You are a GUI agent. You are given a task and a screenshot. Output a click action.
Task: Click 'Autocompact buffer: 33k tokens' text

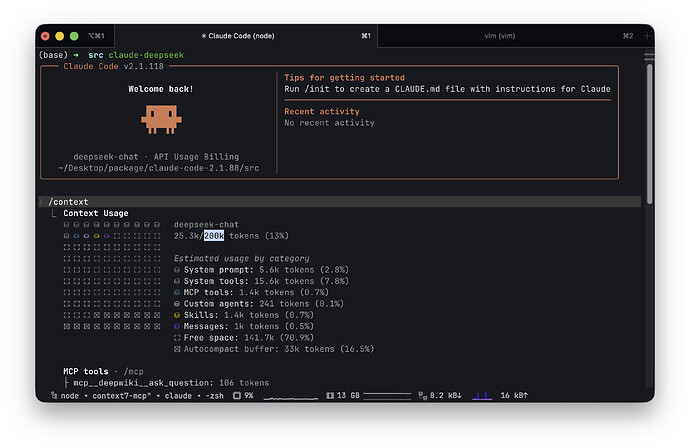click(259, 349)
